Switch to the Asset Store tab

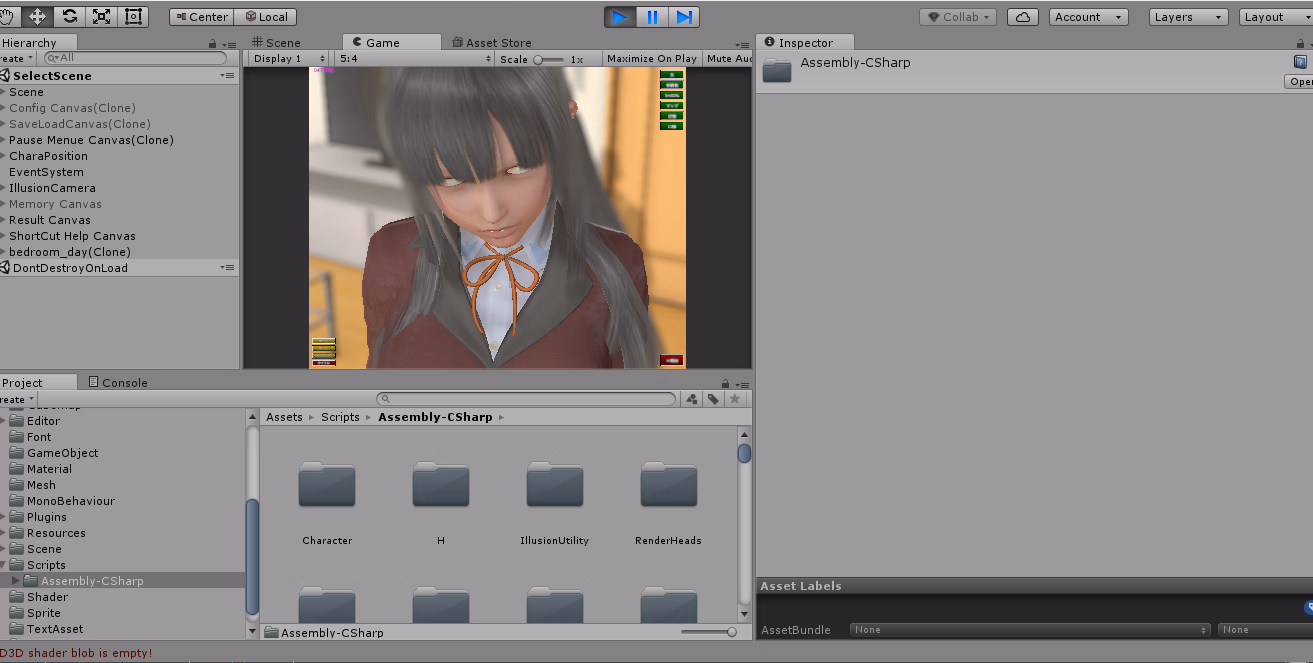(x=491, y=43)
